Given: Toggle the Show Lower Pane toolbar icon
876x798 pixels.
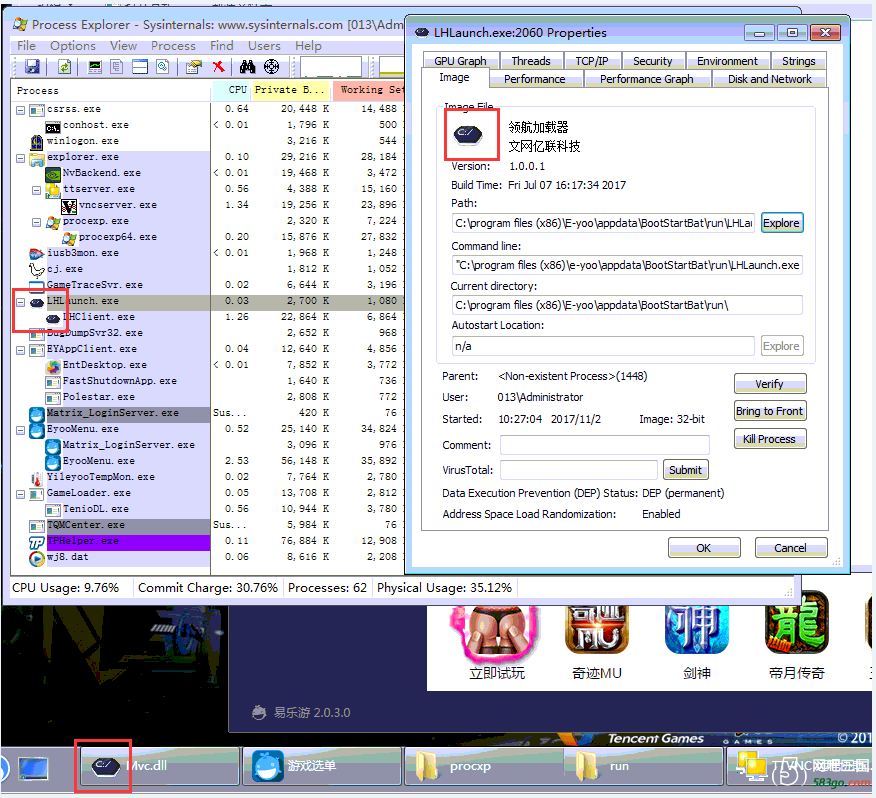Looking at the screenshot, I should 140,67.
